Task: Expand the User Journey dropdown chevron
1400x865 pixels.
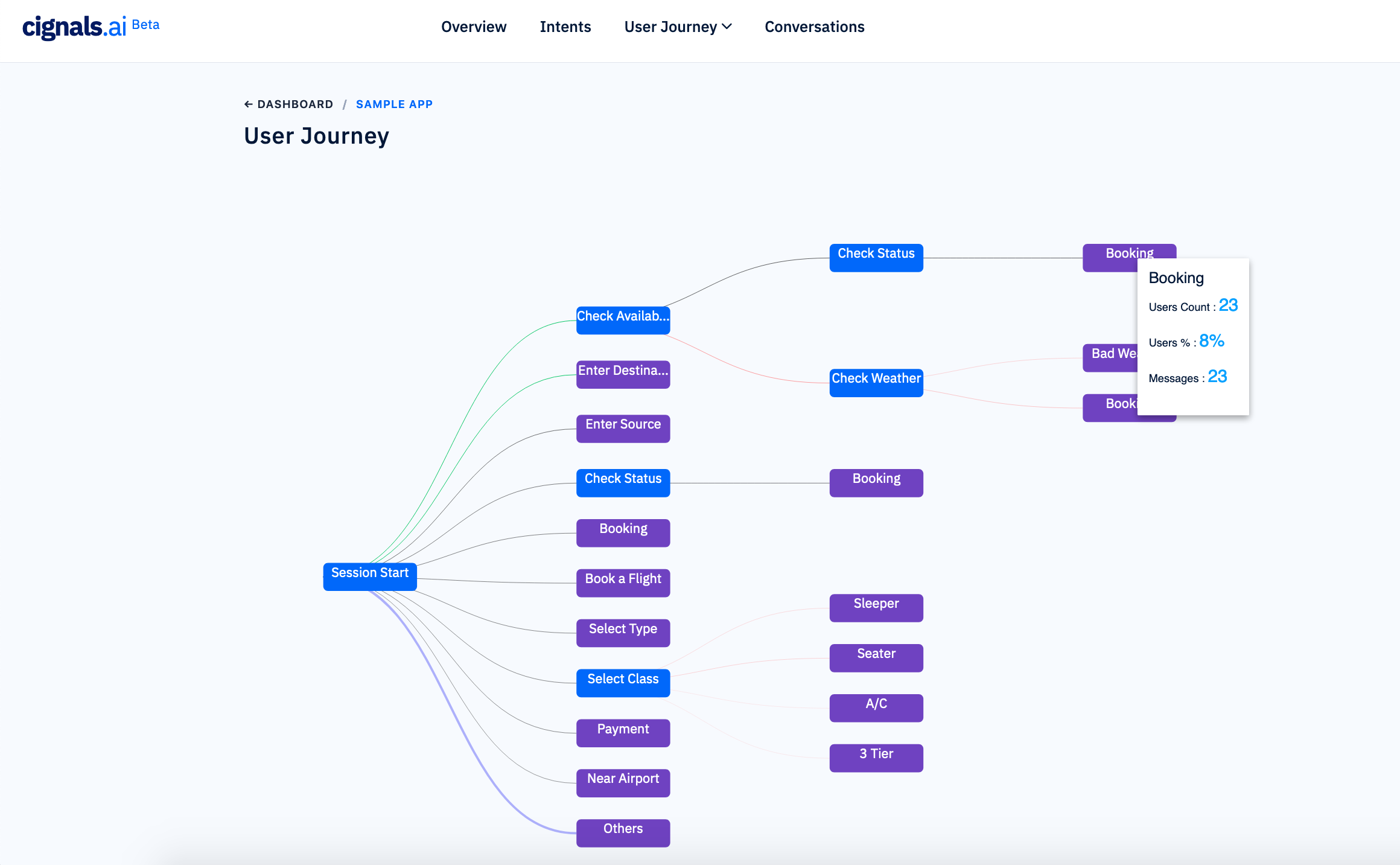Action: tap(727, 27)
